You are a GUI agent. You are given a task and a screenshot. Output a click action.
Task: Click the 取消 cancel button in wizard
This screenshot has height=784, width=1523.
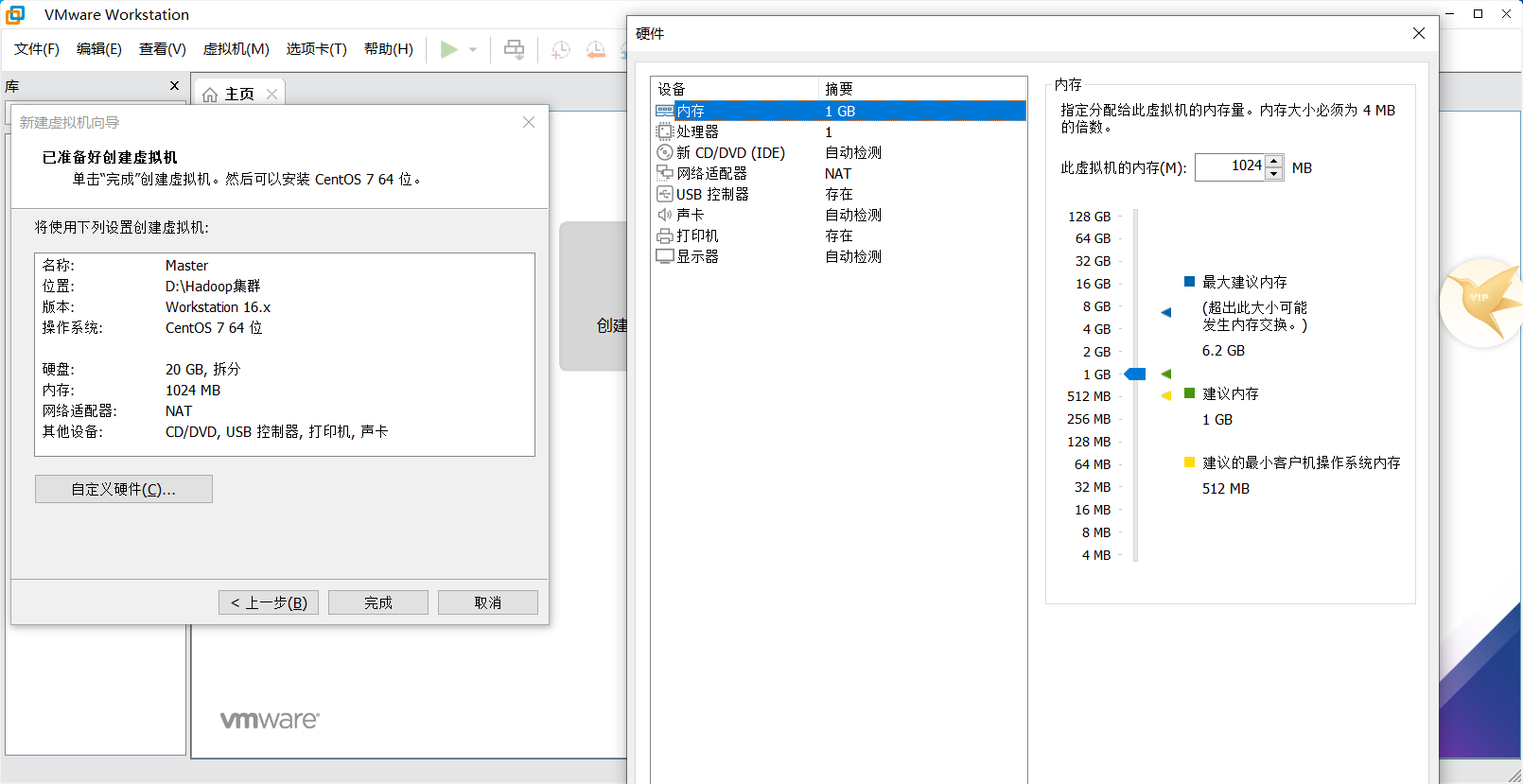(x=488, y=602)
